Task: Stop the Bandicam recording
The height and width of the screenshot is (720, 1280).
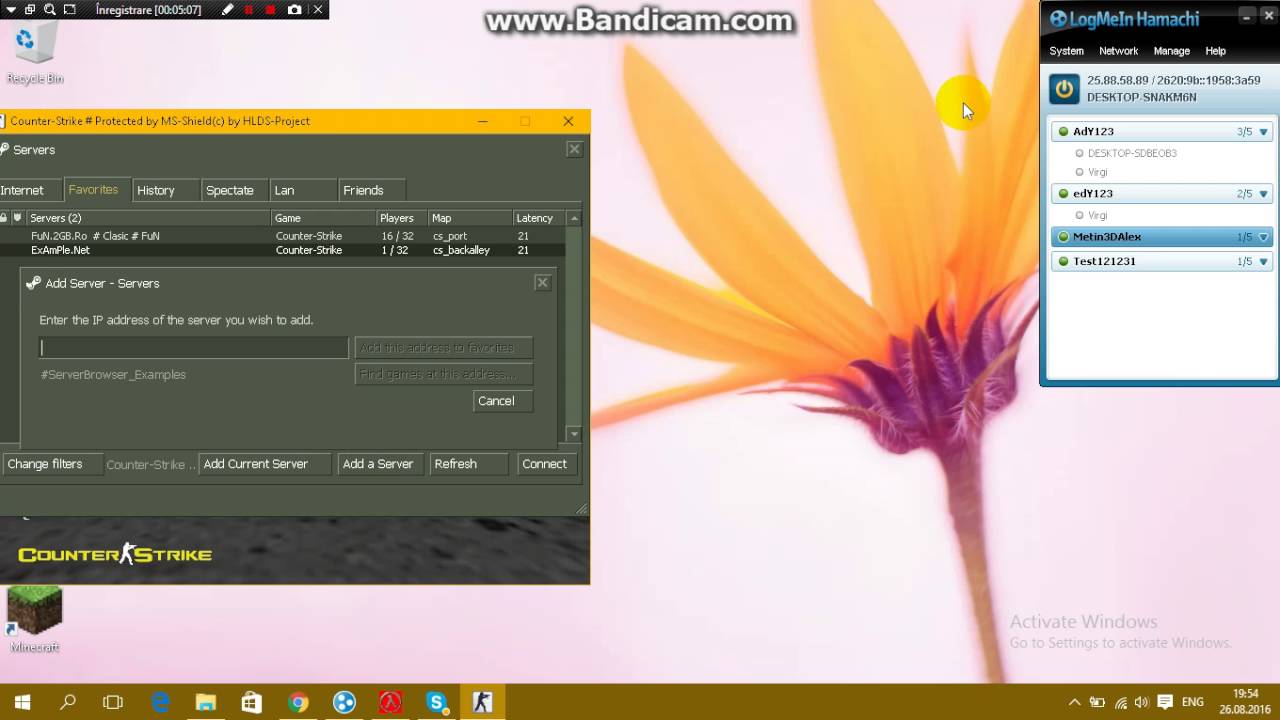Action: point(271,10)
